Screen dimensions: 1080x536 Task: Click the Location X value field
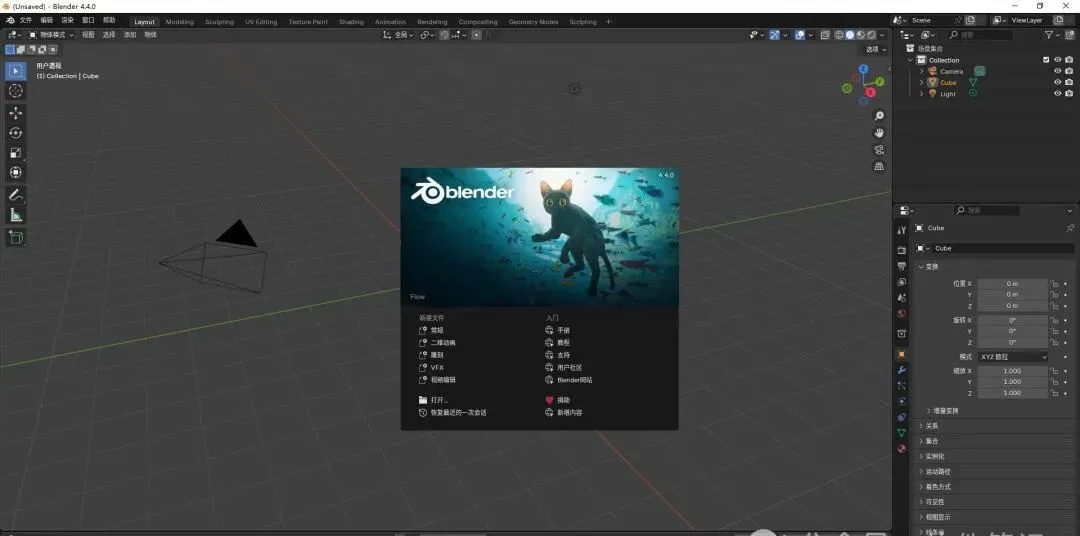(x=1012, y=283)
